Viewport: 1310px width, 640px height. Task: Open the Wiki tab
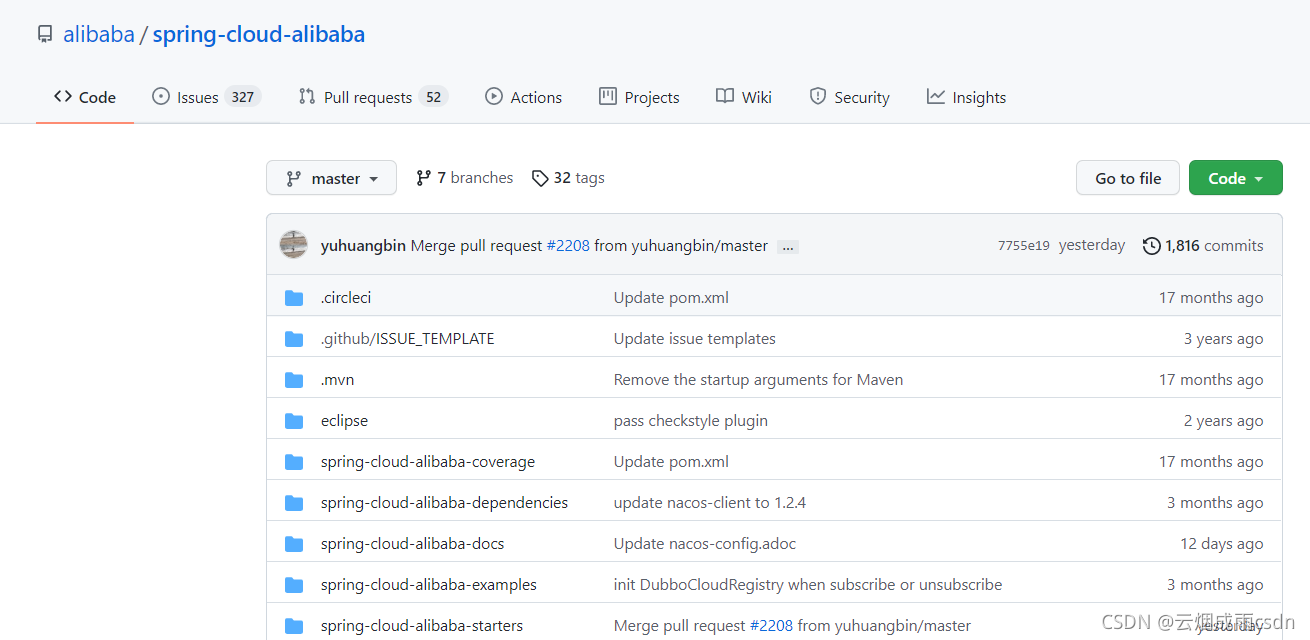pos(744,97)
